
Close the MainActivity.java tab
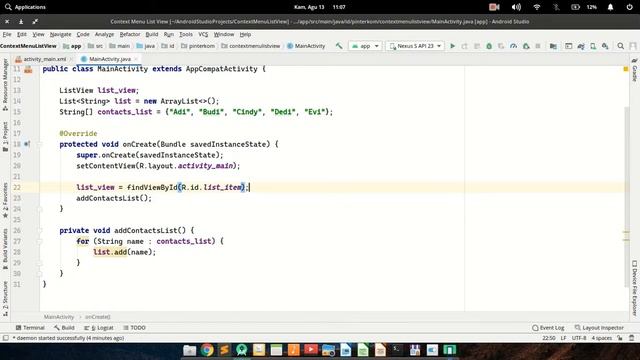click(x=136, y=59)
